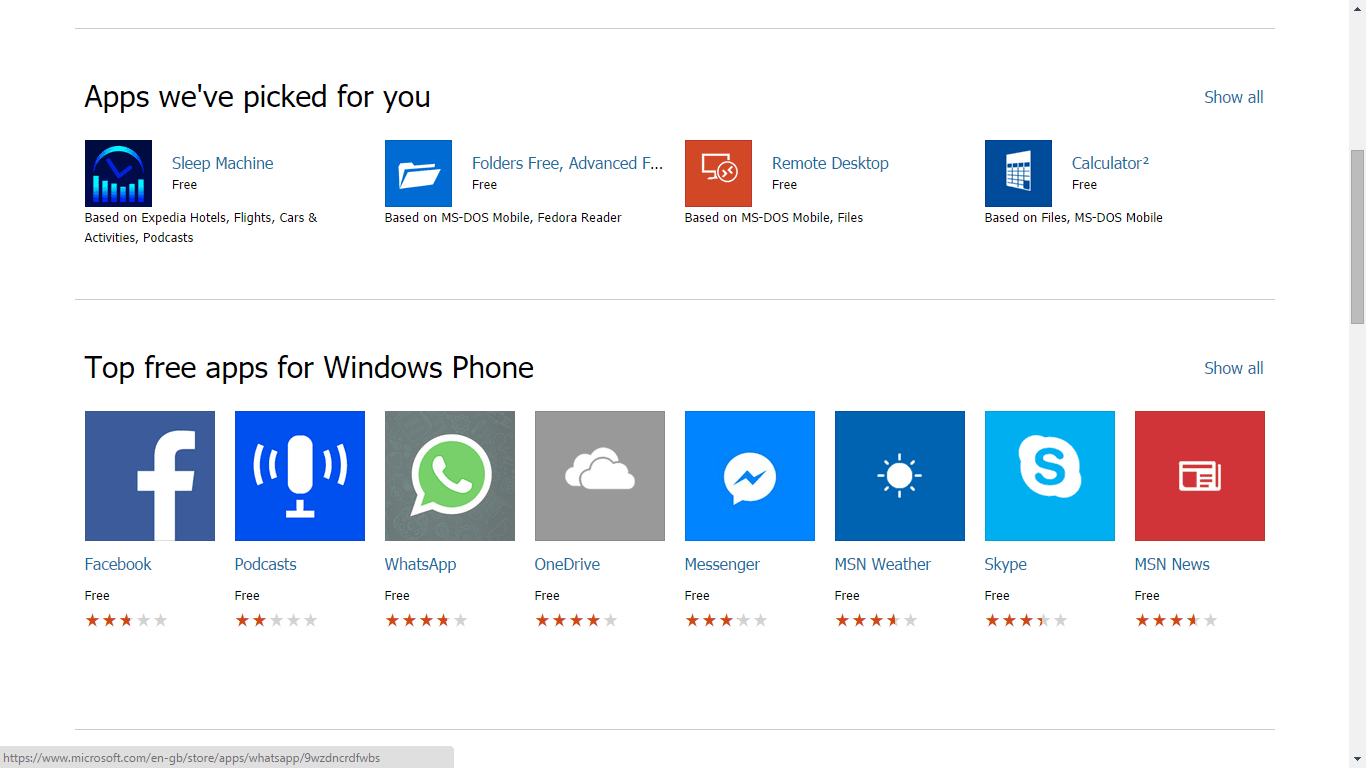Click 'Based on MS-DOS Mobile, Fedora Reader' text
The image size is (1366, 768).
(x=503, y=218)
